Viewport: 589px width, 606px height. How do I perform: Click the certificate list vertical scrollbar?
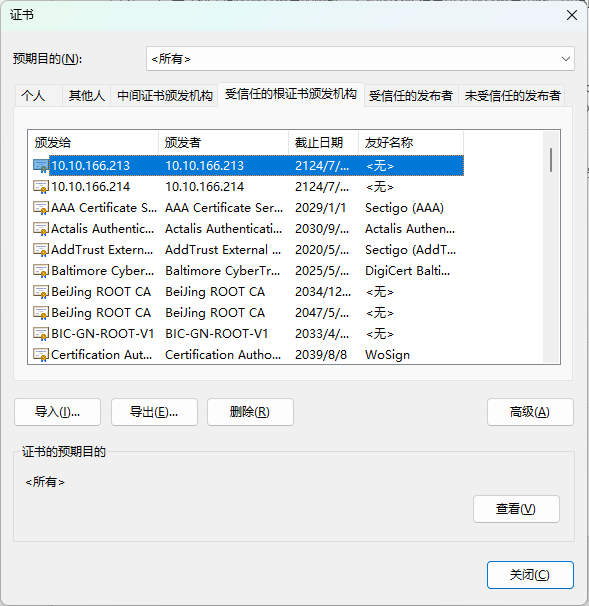tap(551, 247)
